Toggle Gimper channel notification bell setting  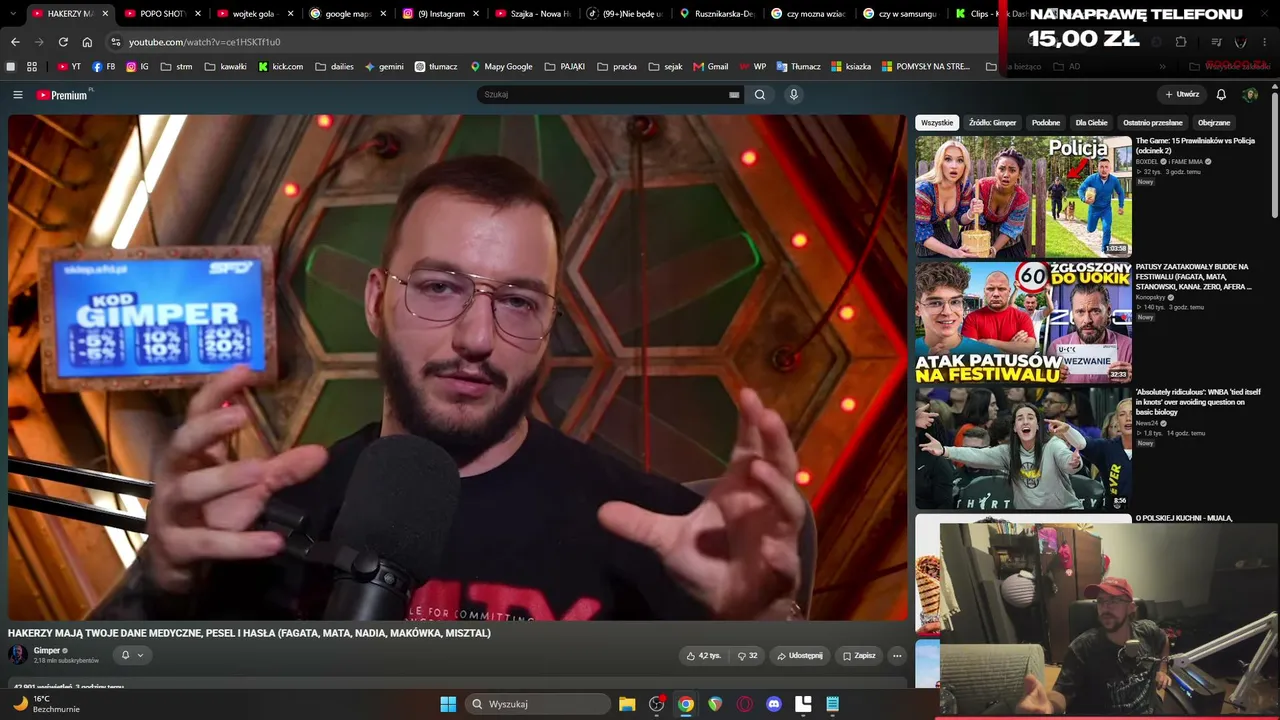(x=132, y=656)
